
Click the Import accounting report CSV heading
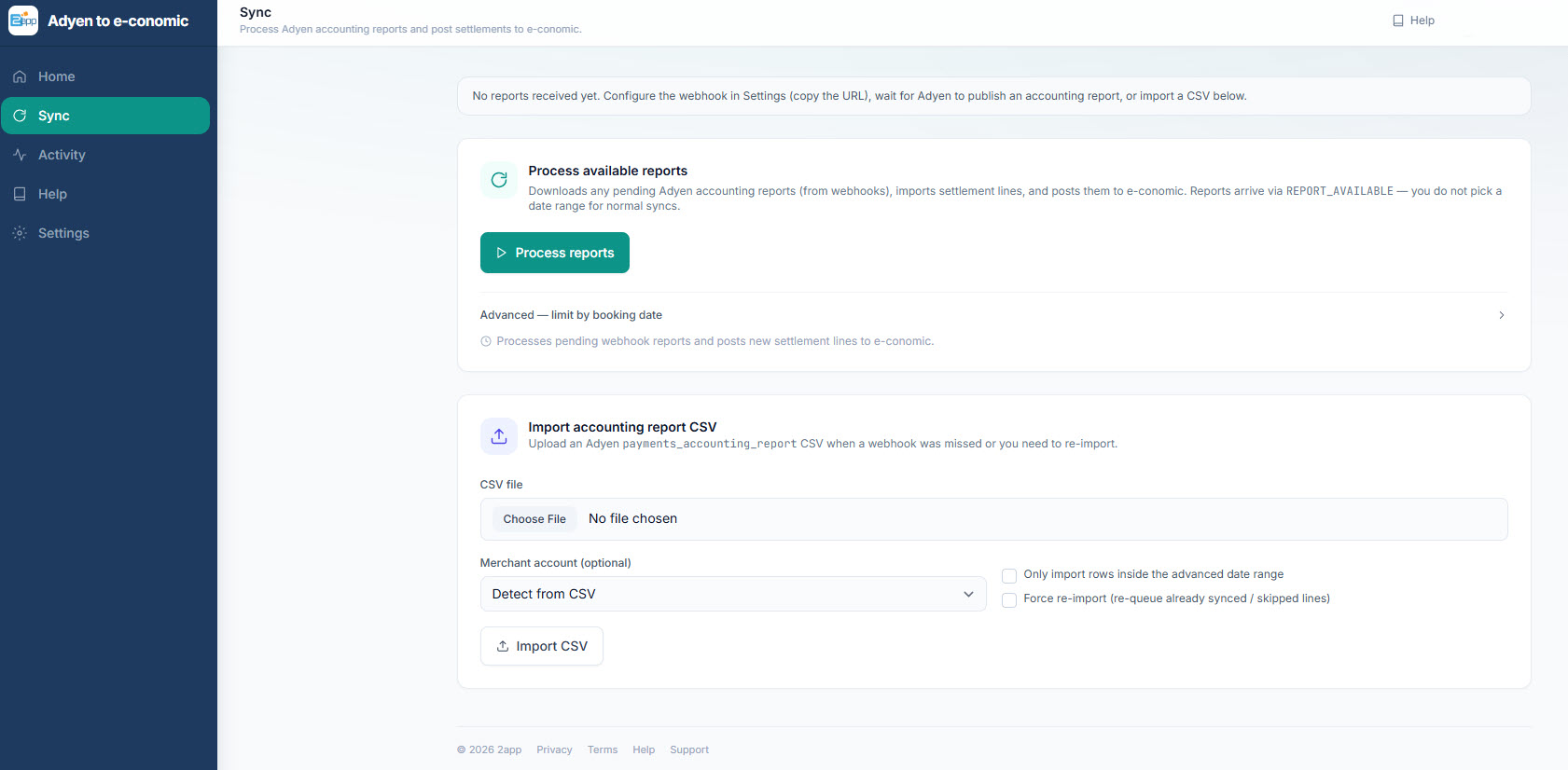pyautogui.click(x=623, y=427)
